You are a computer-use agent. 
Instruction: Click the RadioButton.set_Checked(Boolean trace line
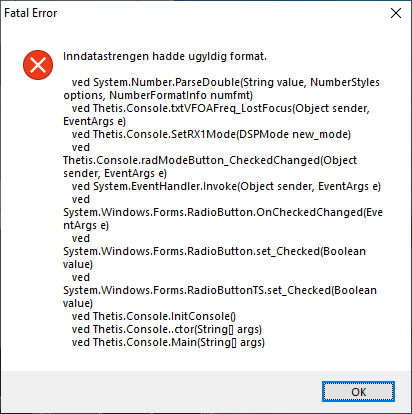pyautogui.click(x=214, y=251)
